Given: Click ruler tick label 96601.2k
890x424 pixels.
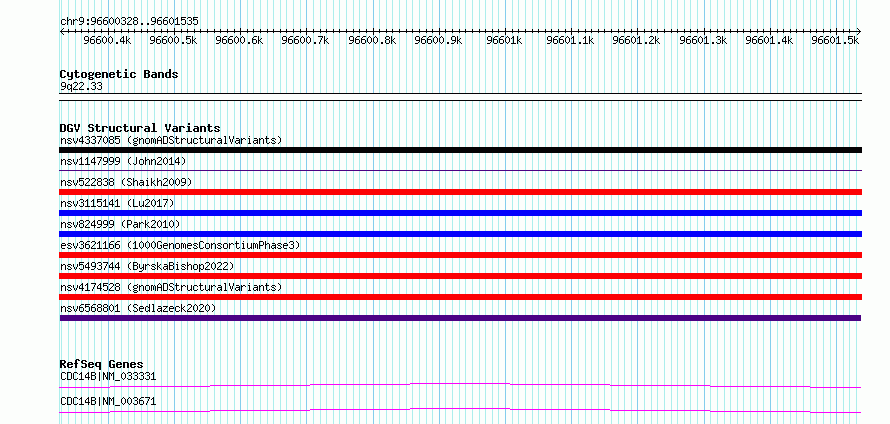Looking at the screenshot, I should click(637, 40).
